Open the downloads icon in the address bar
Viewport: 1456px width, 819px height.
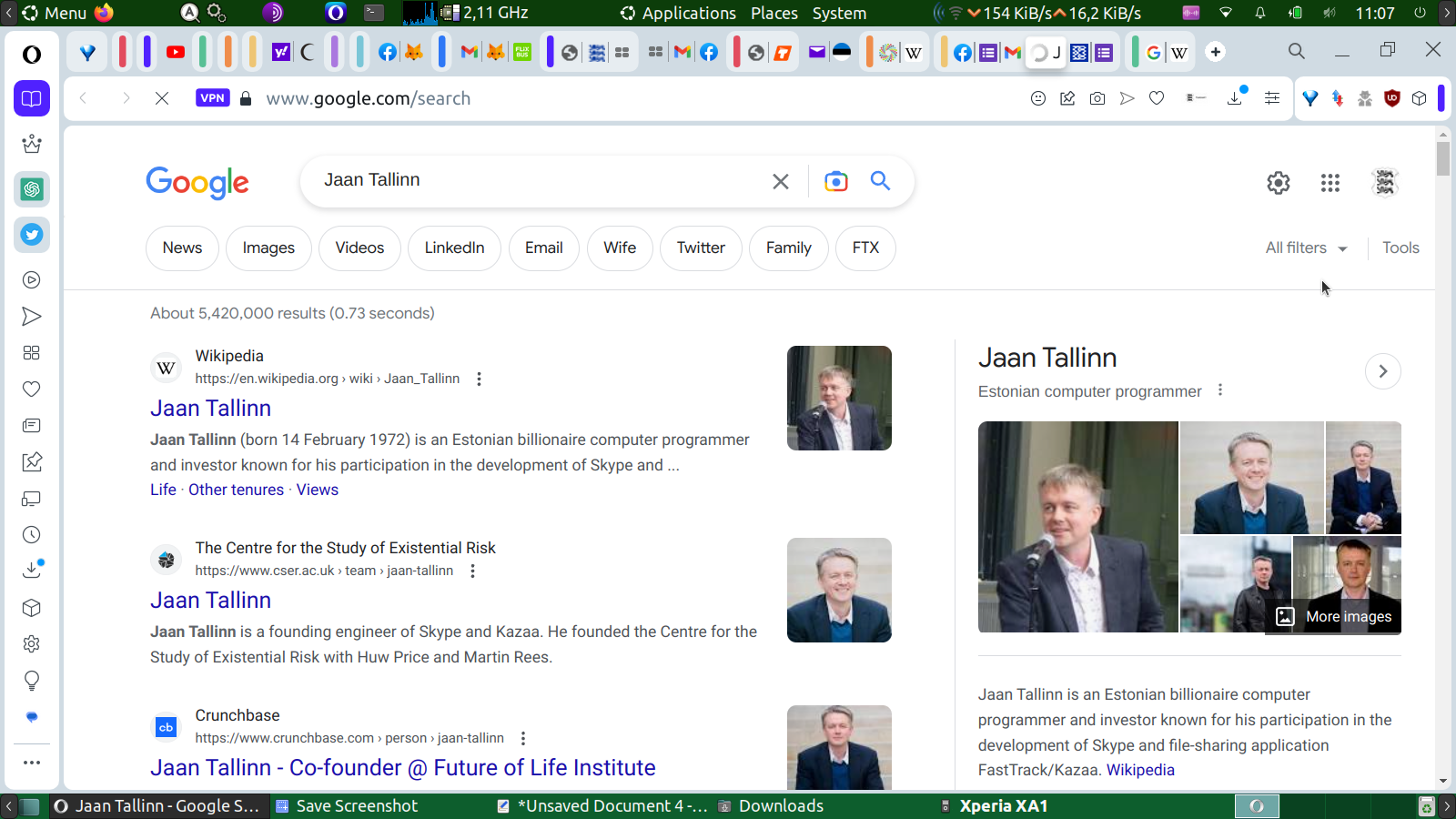pos(1235,97)
